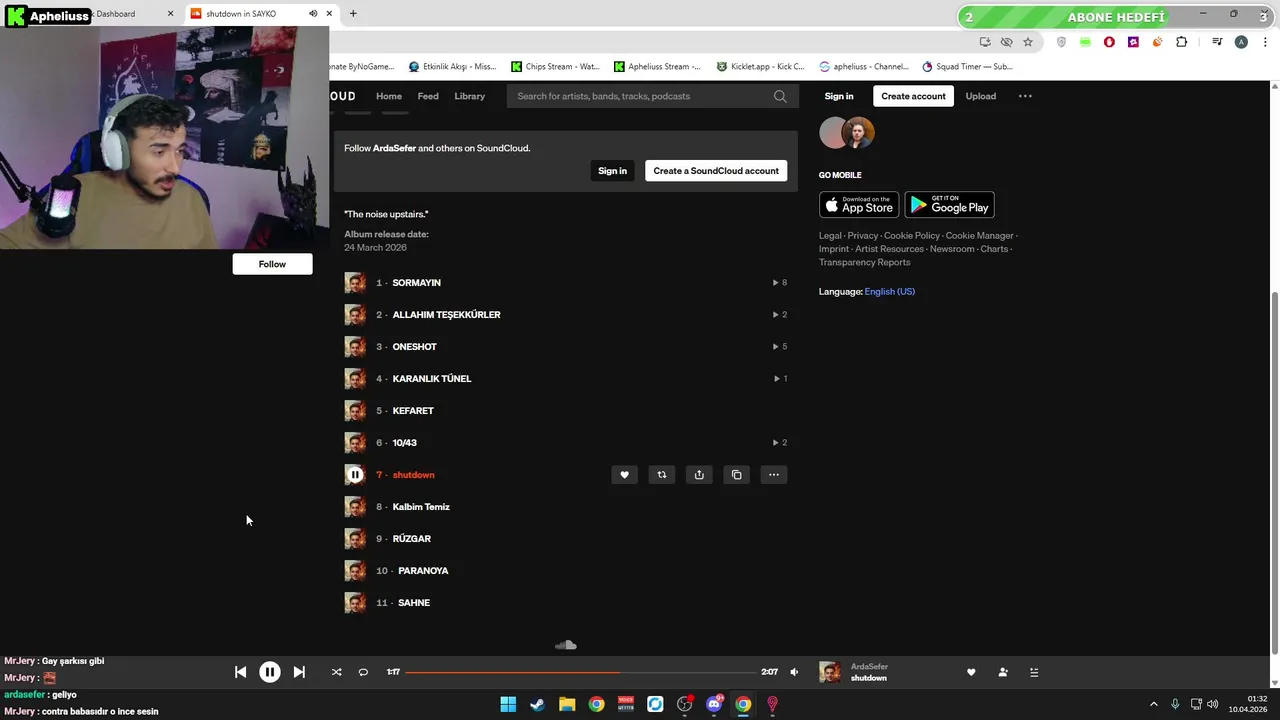Open more options for shutdown track
The image size is (1280, 720).
(x=774, y=475)
